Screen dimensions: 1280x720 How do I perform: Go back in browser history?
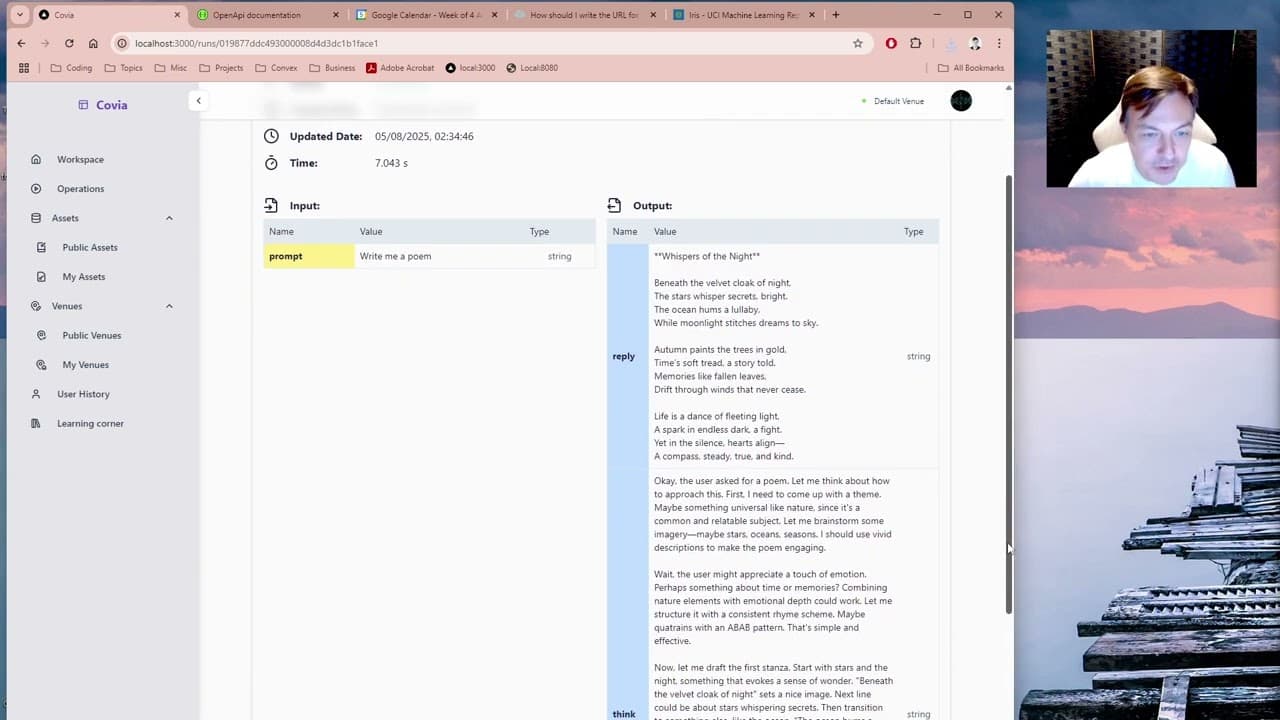pos(21,43)
